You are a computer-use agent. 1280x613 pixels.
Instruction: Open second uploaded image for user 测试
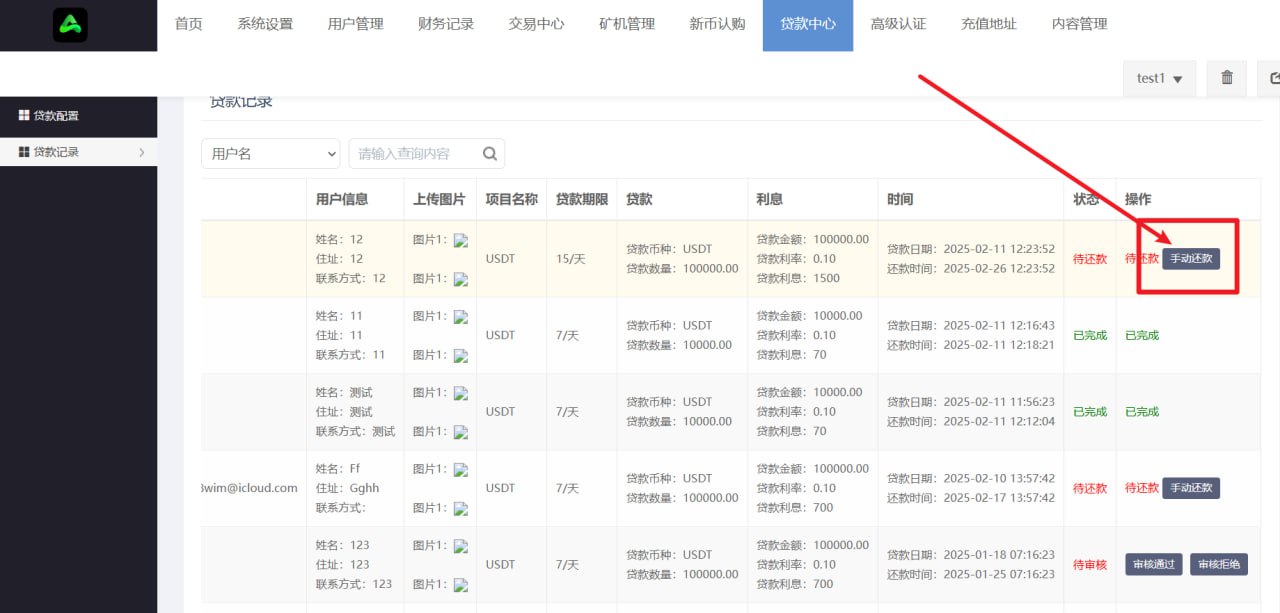point(461,432)
